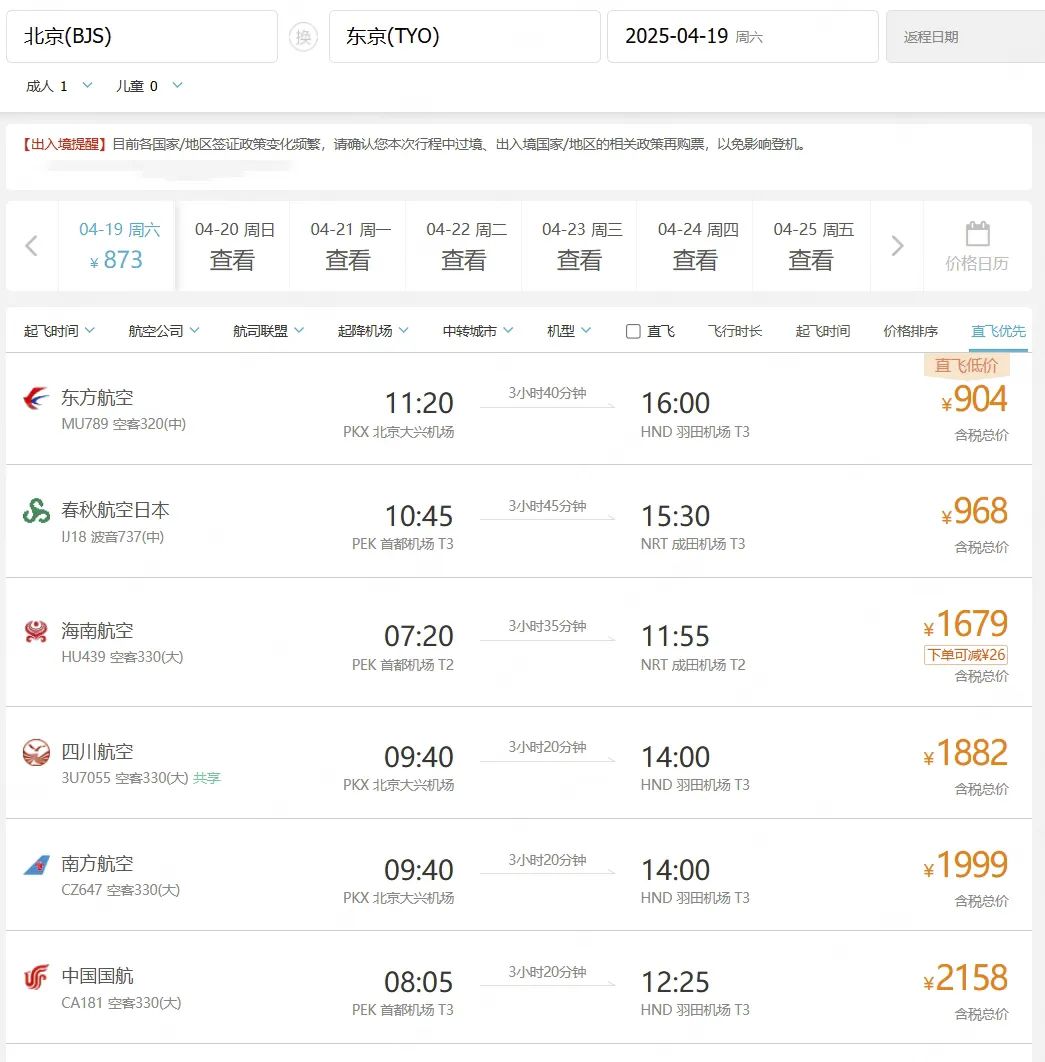Open the 儿童 child count dropdown
The image size is (1045, 1062).
tap(149, 86)
